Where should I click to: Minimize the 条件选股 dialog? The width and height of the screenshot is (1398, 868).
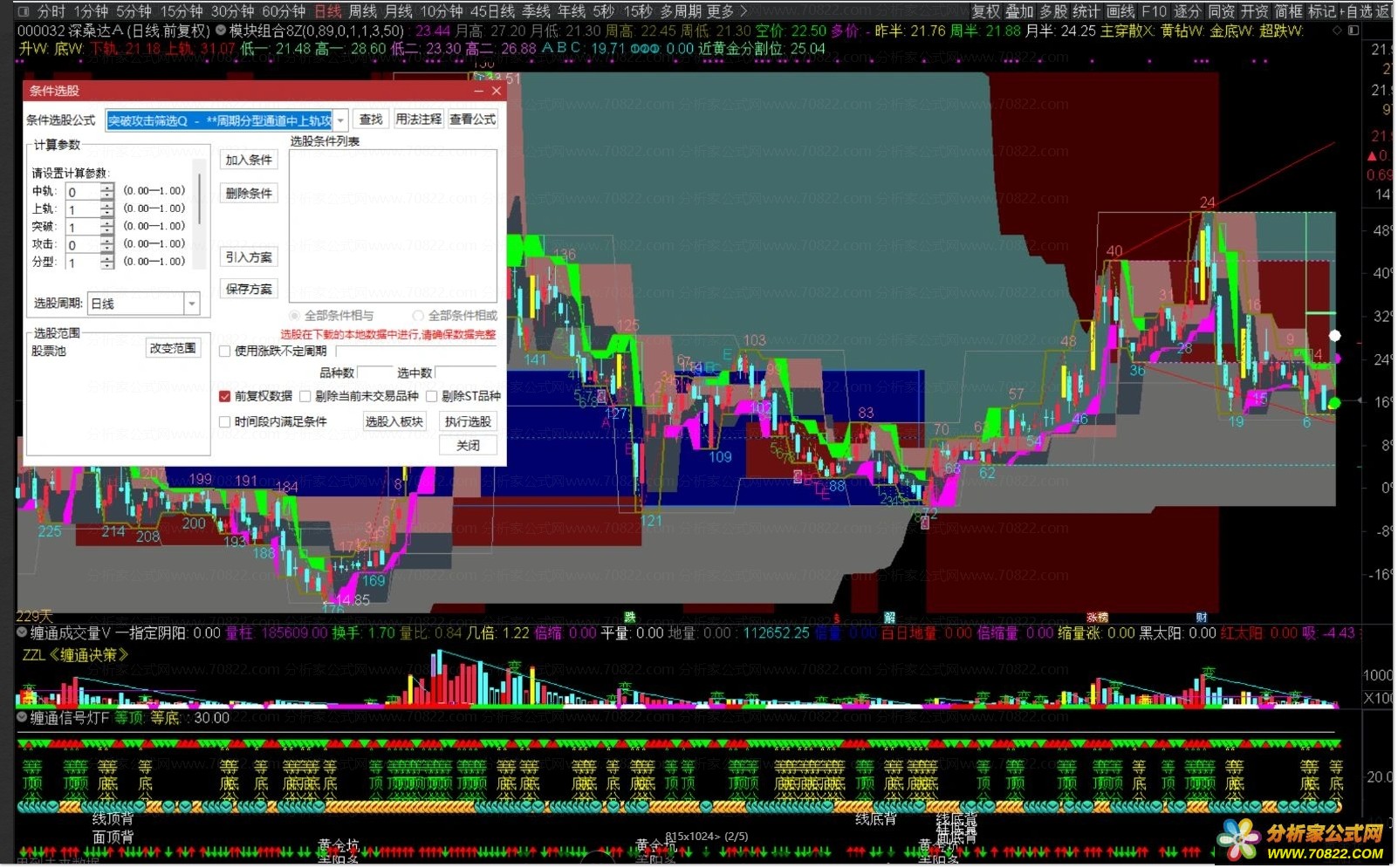pos(478,91)
